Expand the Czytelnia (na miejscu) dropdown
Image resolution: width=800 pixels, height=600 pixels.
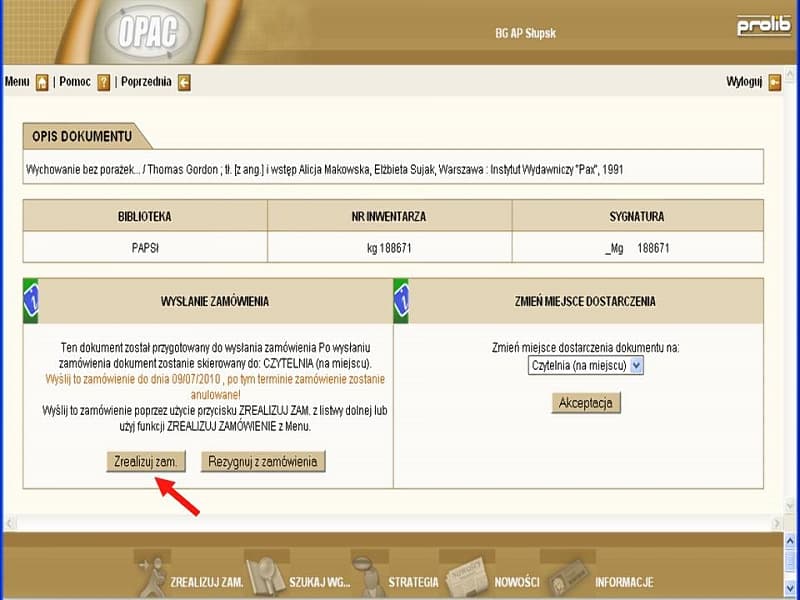tap(587, 366)
